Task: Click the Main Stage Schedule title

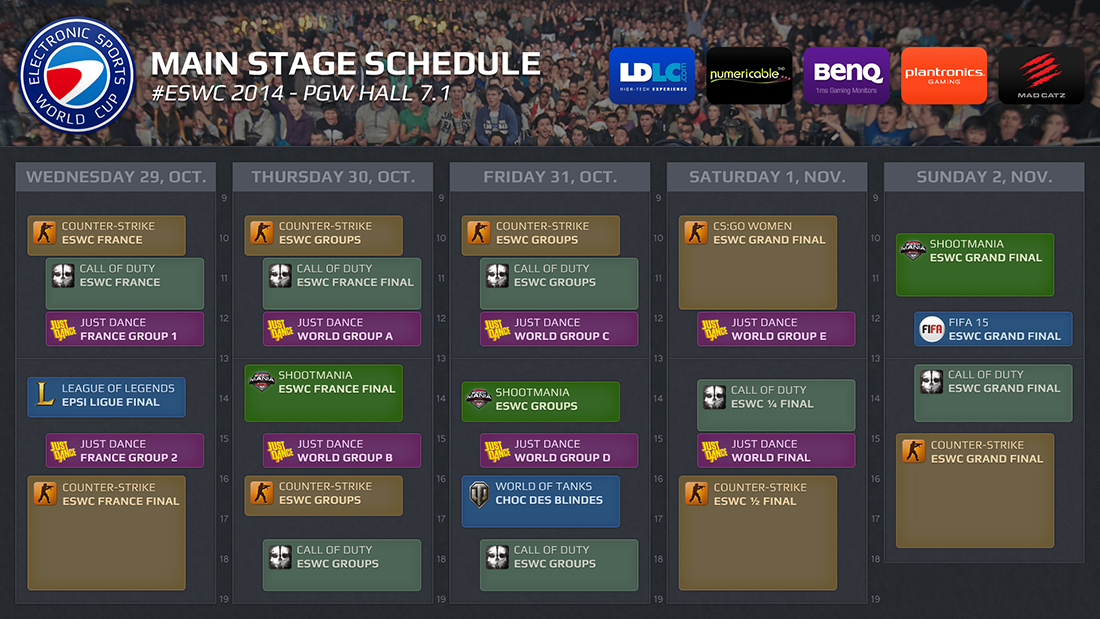Action: tap(346, 63)
